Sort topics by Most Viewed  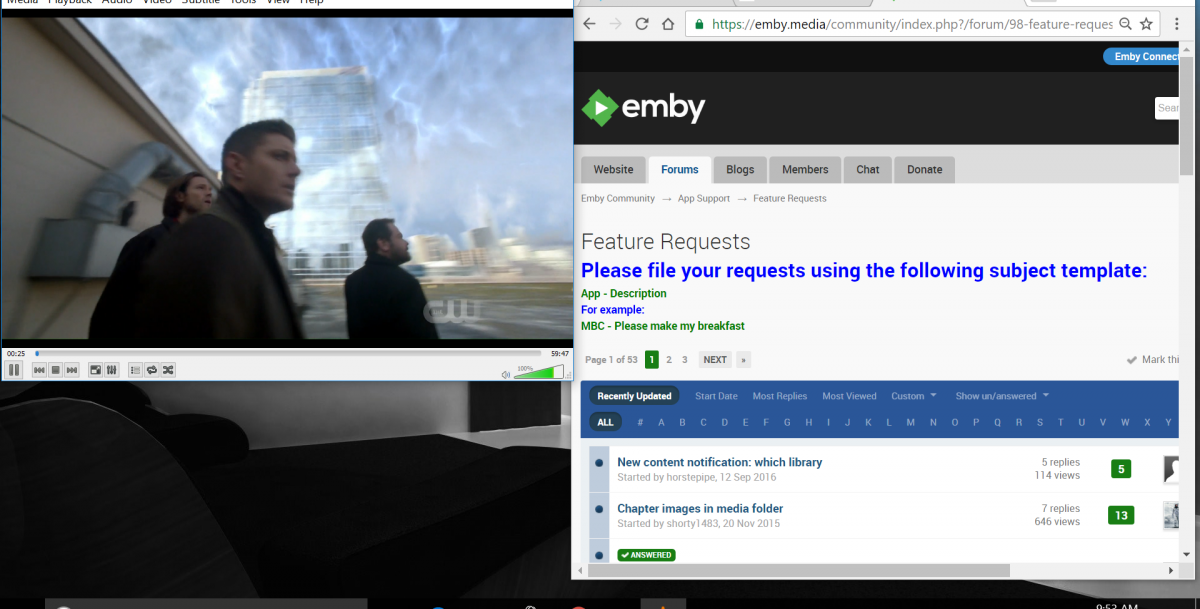[849, 396]
